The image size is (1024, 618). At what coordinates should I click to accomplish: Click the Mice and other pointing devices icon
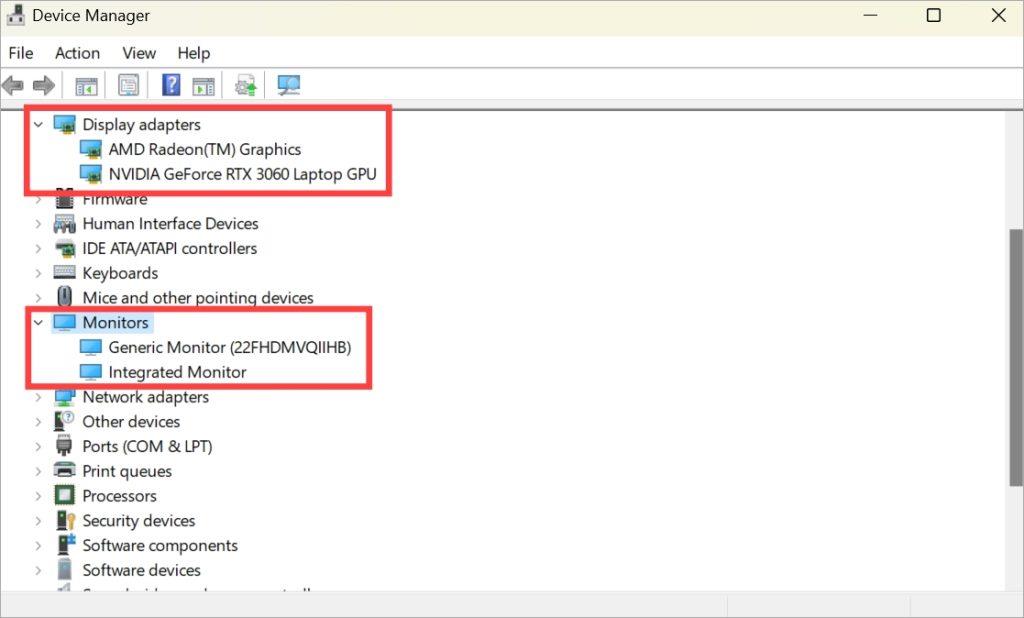65,297
